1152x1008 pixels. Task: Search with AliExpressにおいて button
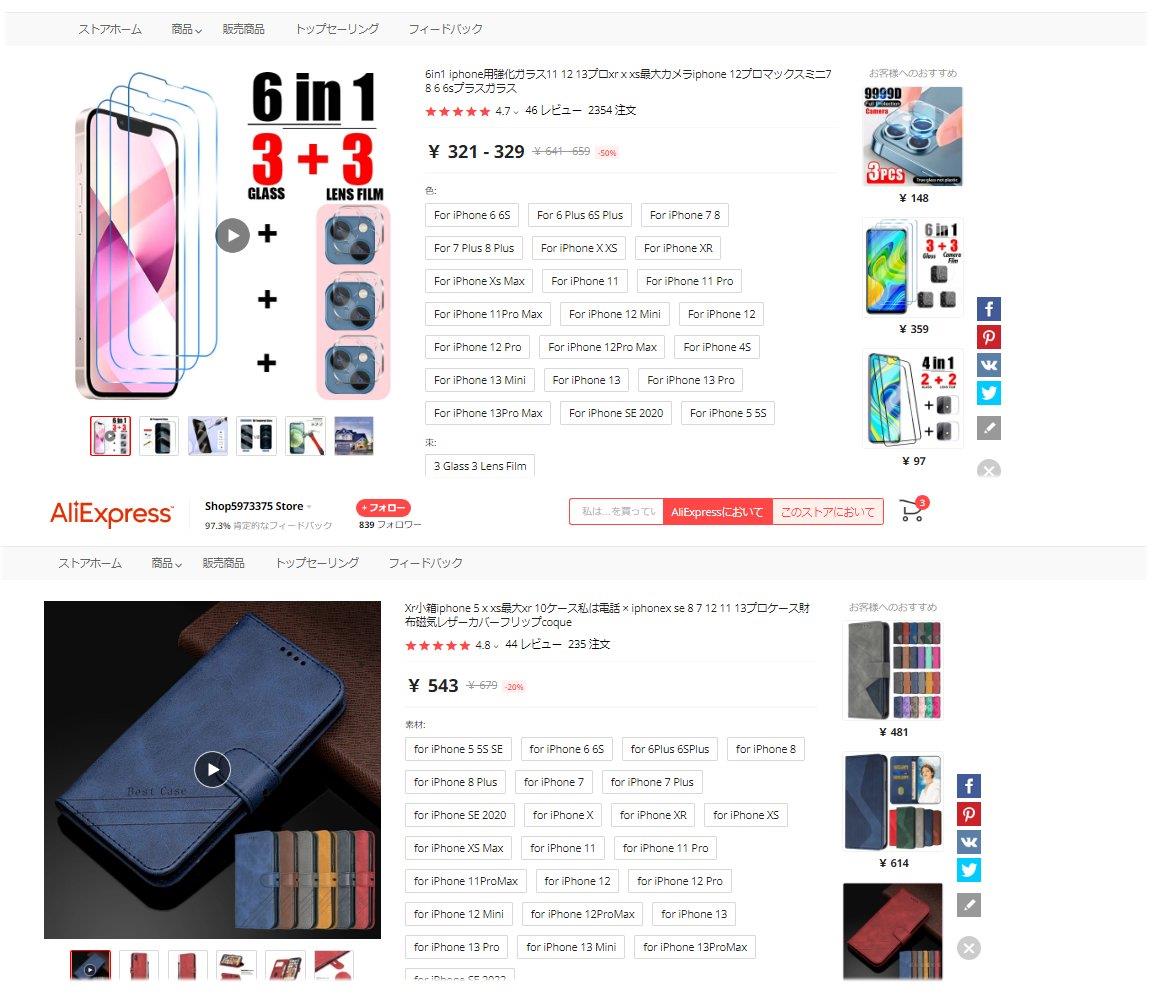[717, 511]
